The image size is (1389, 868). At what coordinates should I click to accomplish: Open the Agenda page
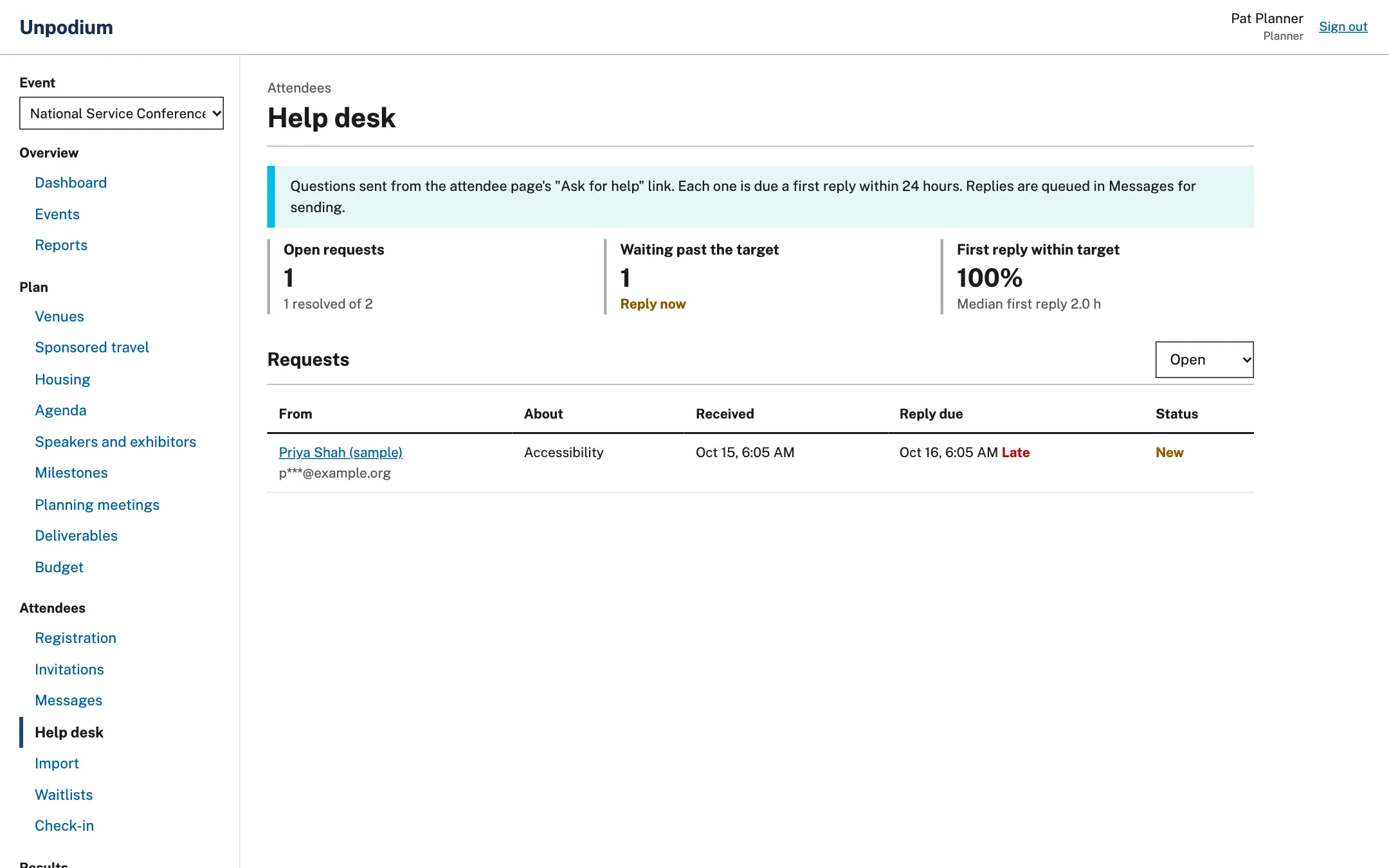[x=60, y=410]
